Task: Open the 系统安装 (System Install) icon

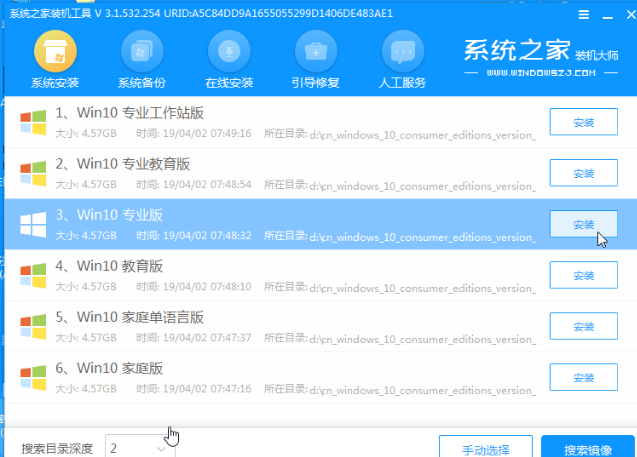Action: pyautogui.click(x=55, y=51)
